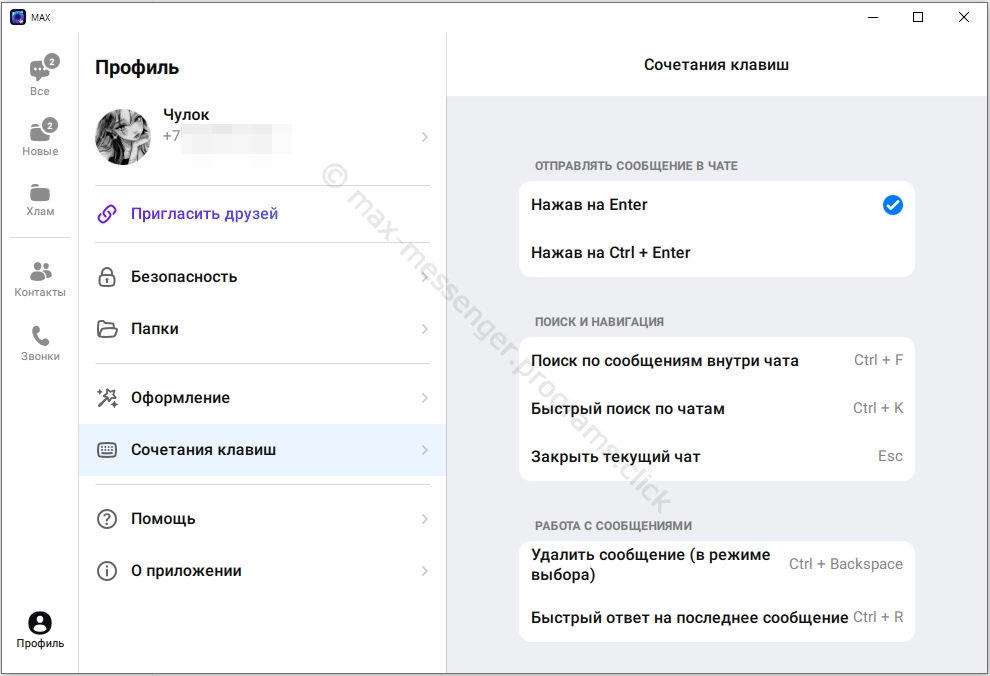Screen dimensions: 990x676
Task: Click the Оформление magic wand icon
Action: (108, 397)
